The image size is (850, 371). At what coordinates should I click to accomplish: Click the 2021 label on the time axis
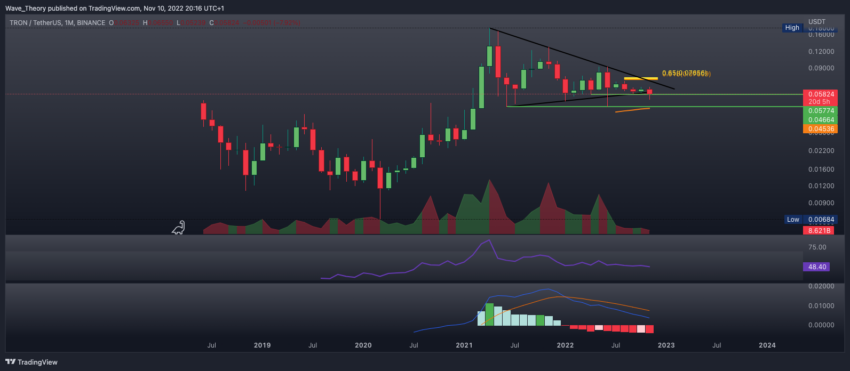[x=465, y=345]
